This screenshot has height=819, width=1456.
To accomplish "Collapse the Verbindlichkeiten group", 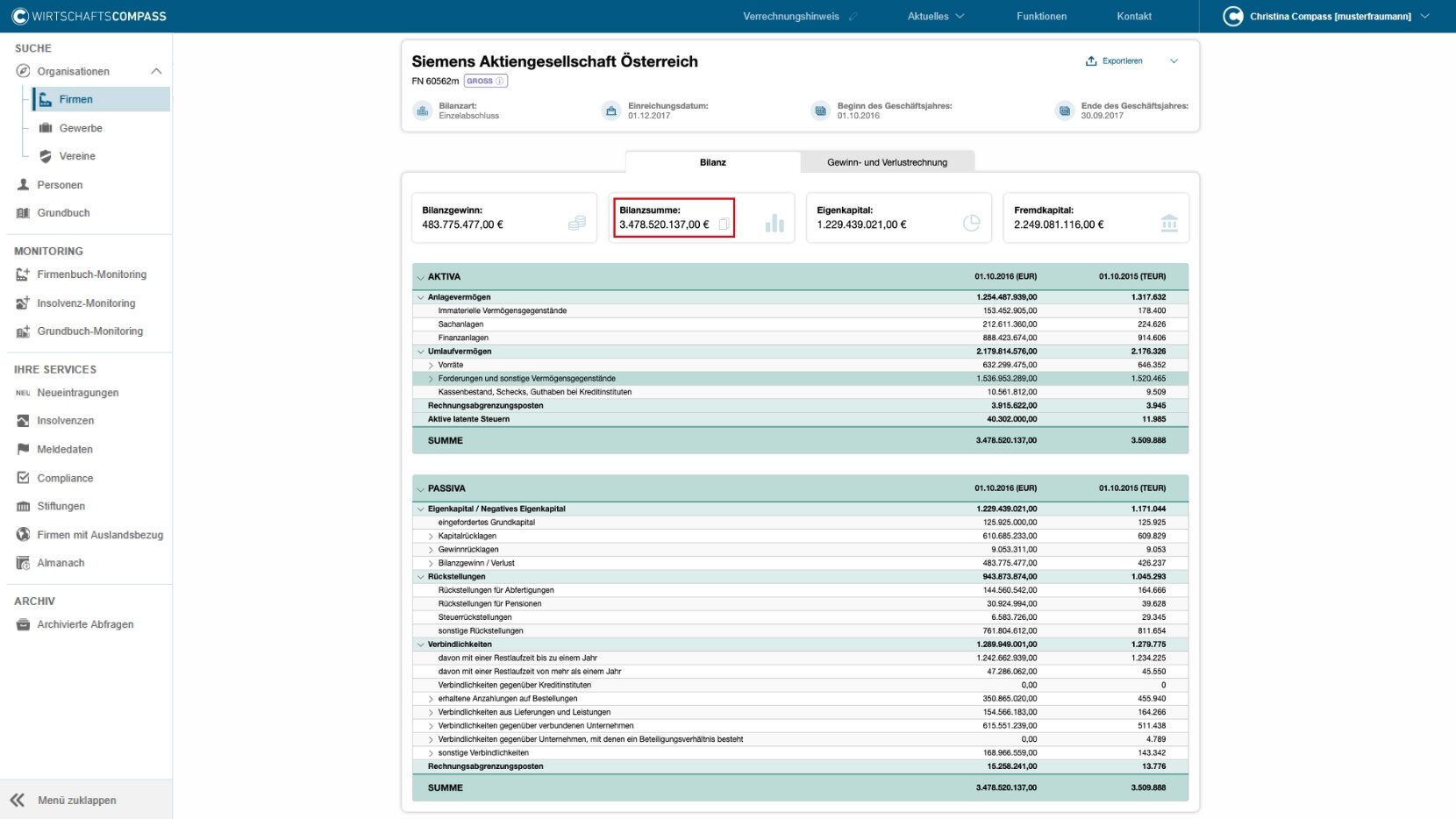I will click(420, 645).
